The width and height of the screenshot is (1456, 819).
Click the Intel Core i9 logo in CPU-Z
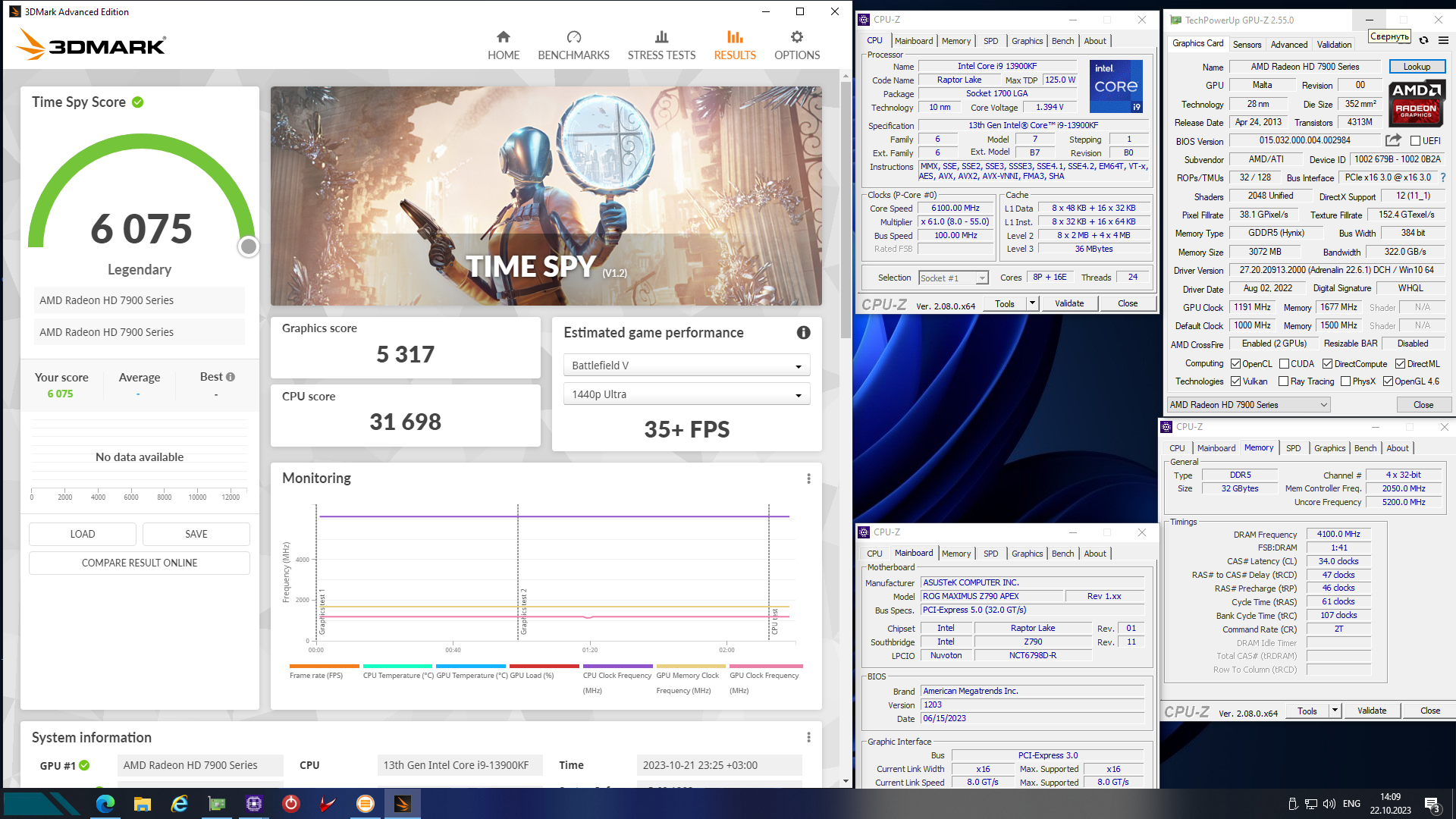[1116, 86]
